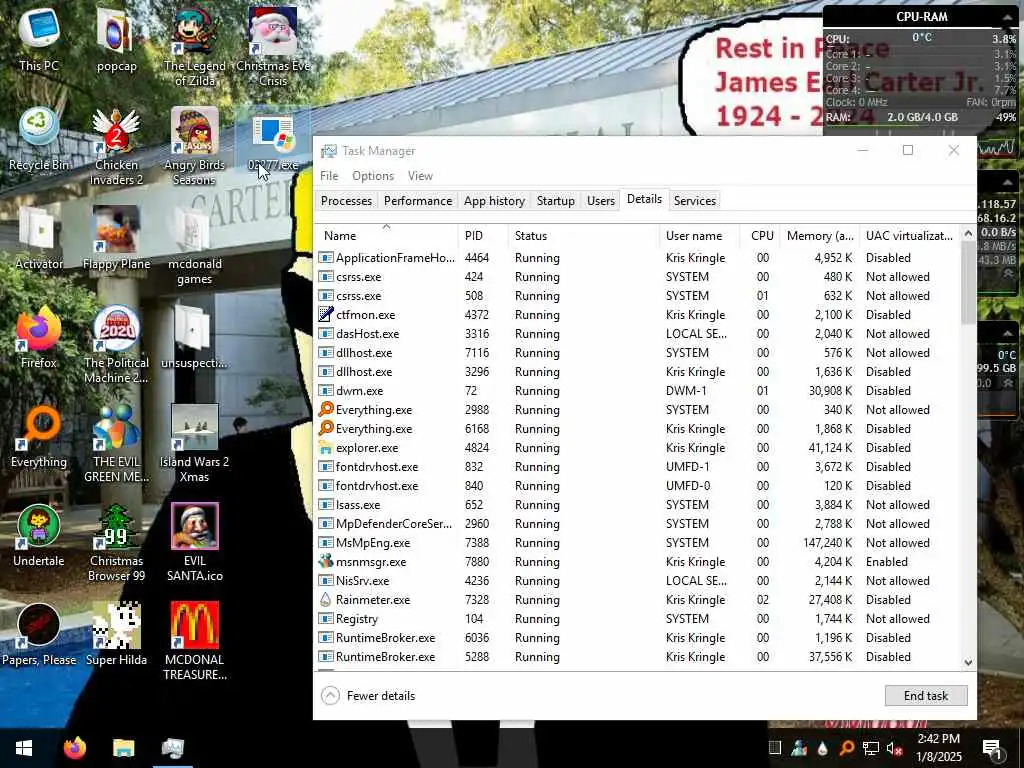Click Task Manager taskbar button

(172, 748)
